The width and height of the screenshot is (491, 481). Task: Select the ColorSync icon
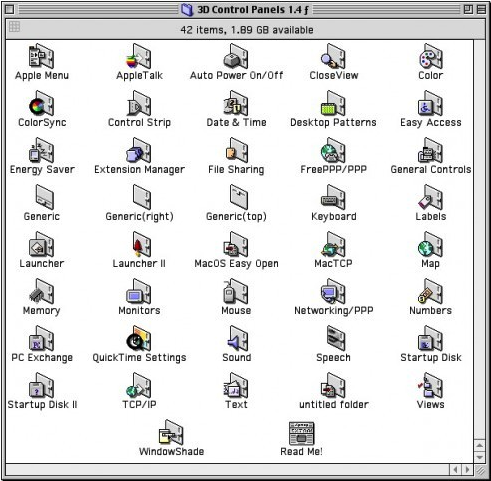[x=41, y=103]
